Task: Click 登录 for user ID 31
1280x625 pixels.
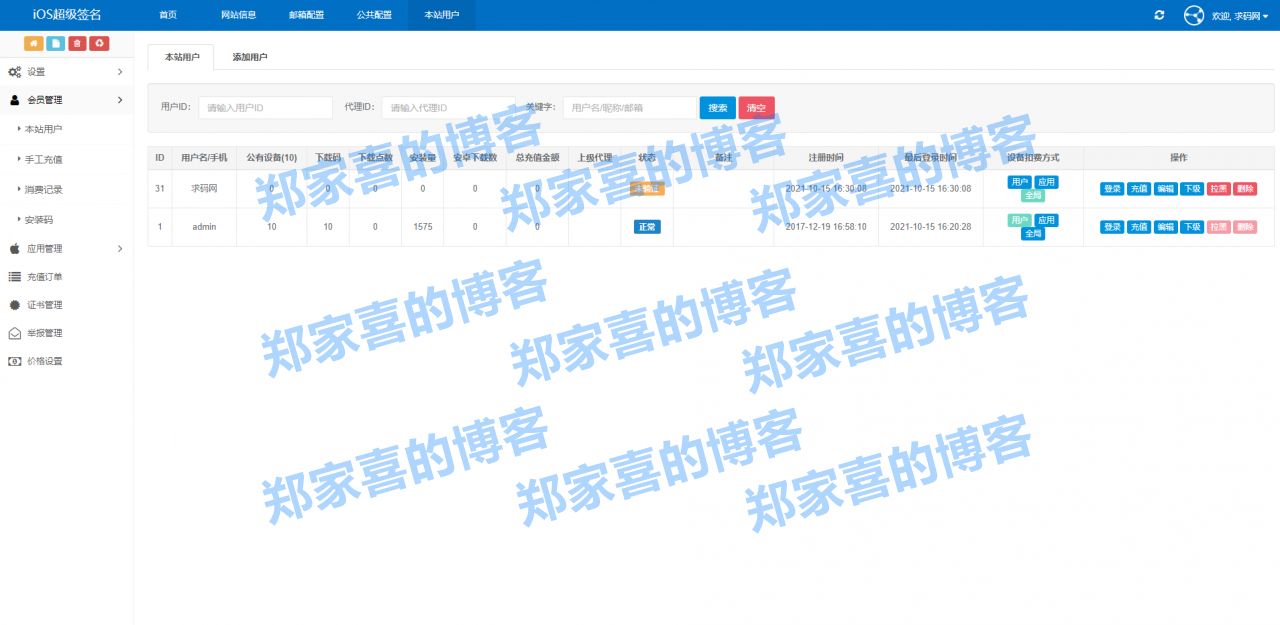Action: pyautogui.click(x=1113, y=189)
